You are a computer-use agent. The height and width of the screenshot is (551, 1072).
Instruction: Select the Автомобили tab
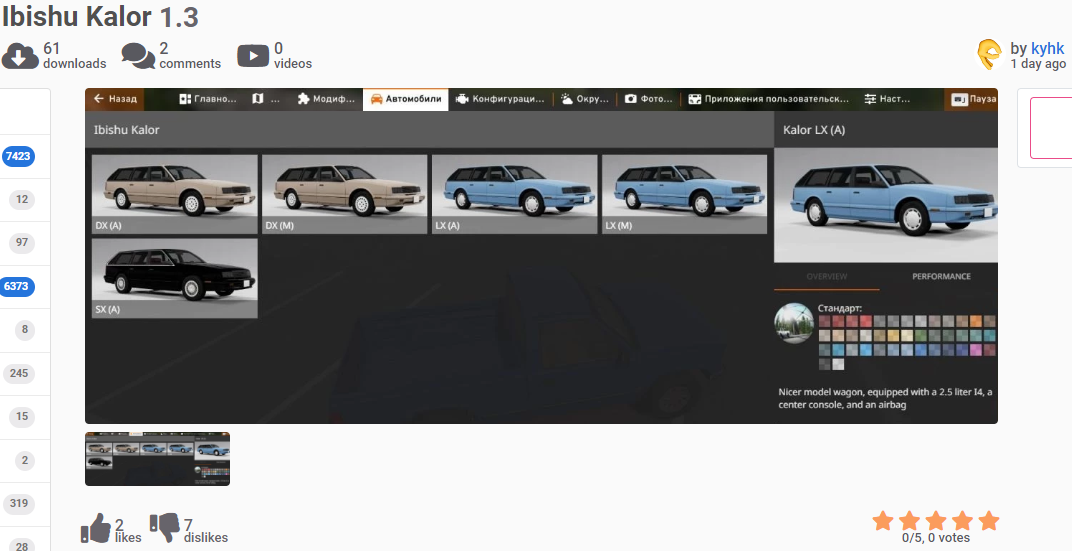406,99
